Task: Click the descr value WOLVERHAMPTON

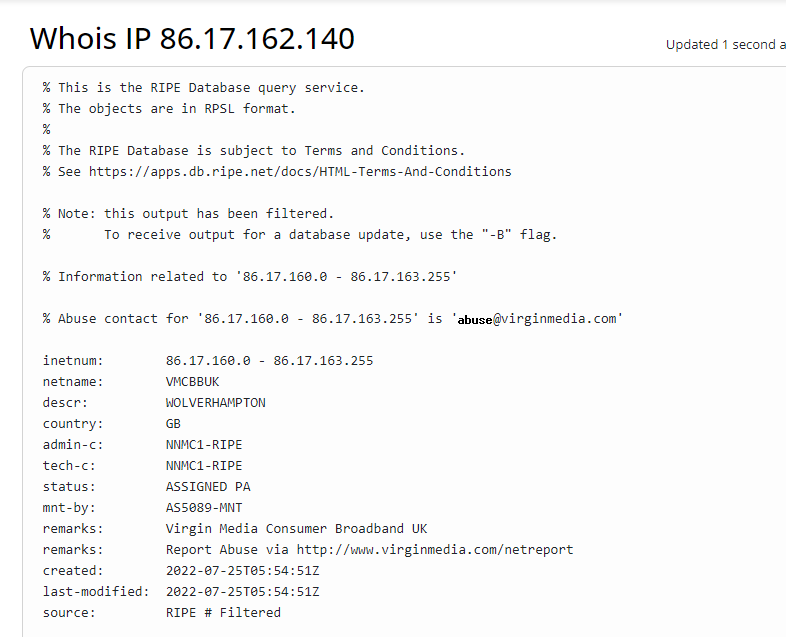Action: coord(215,402)
